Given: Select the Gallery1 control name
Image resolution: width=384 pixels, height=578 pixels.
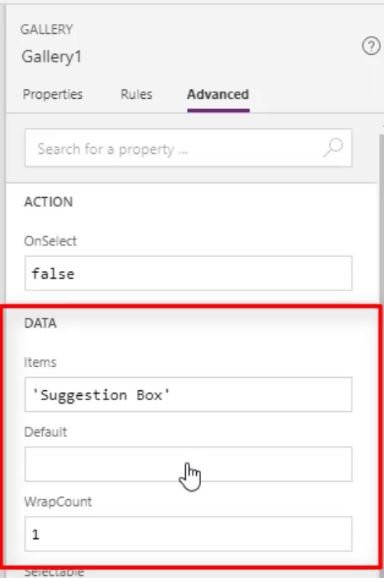Looking at the screenshot, I should point(52,57).
